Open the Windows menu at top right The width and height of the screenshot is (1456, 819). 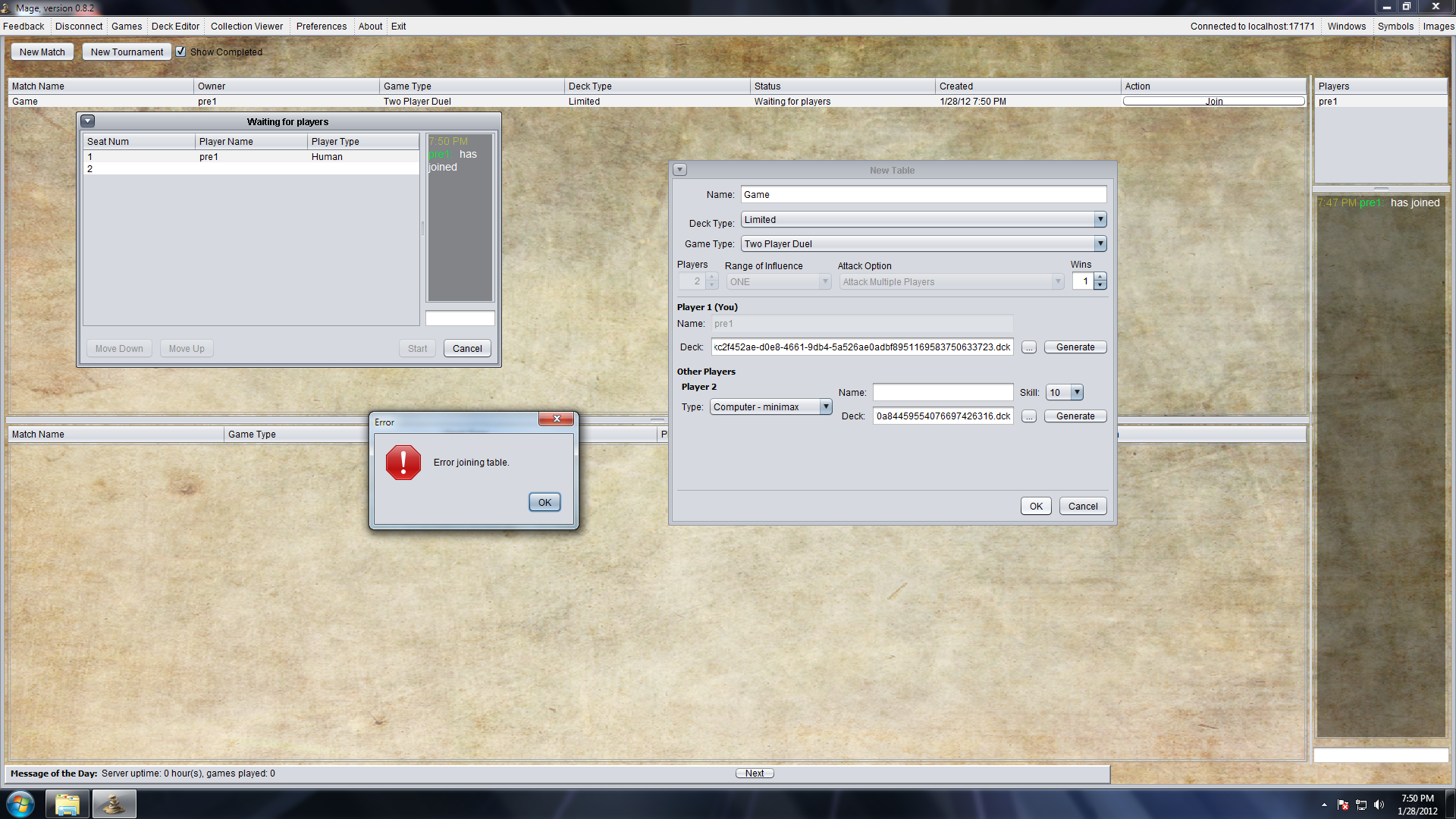pos(1346,26)
